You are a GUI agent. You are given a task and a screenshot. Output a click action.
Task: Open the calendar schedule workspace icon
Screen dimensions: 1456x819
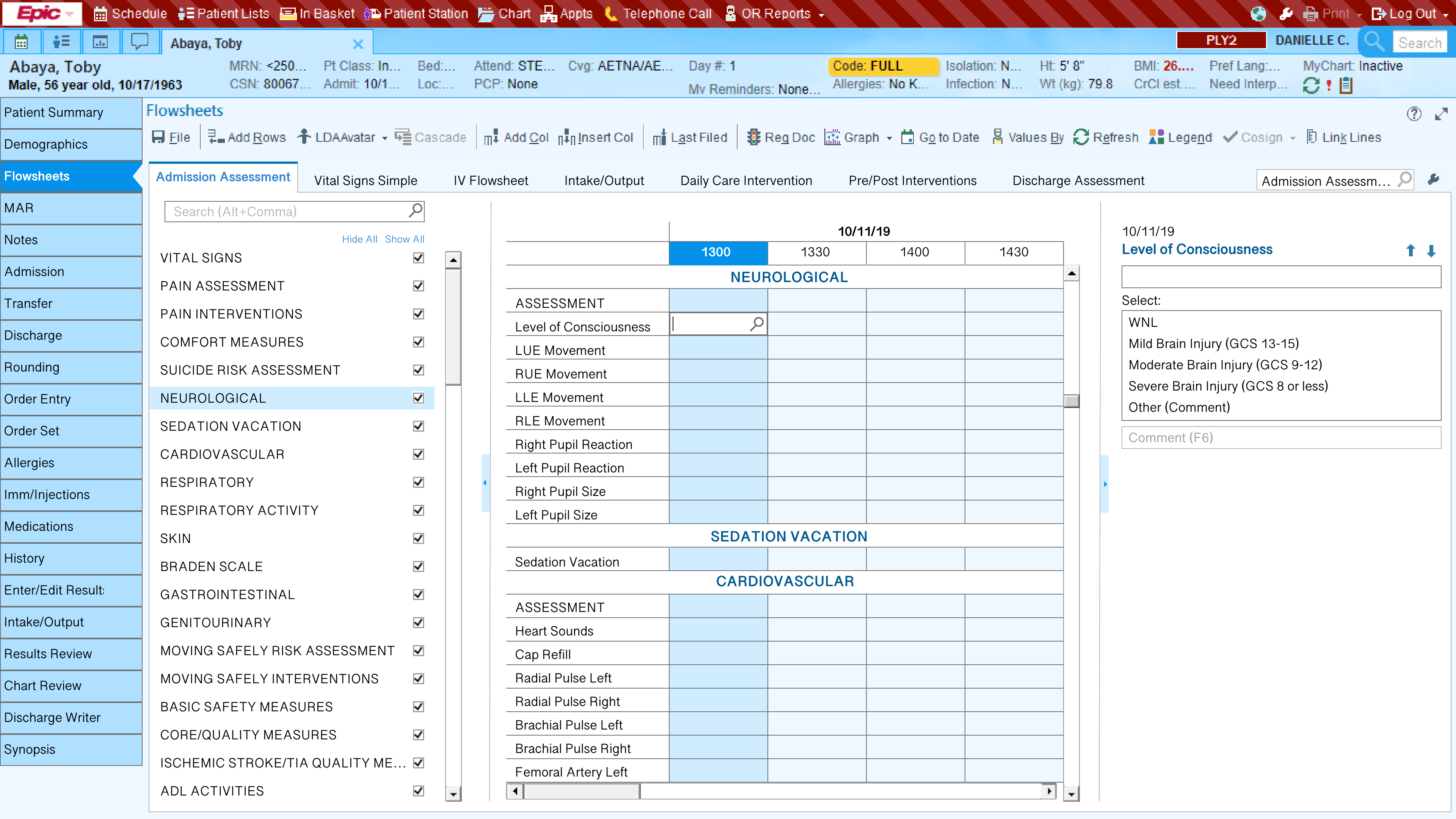coord(21,42)
